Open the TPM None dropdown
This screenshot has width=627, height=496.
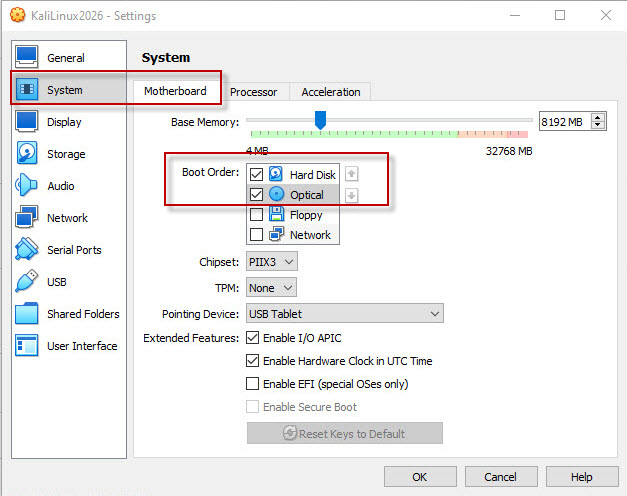pyautogui.click(x=271, y=288)
